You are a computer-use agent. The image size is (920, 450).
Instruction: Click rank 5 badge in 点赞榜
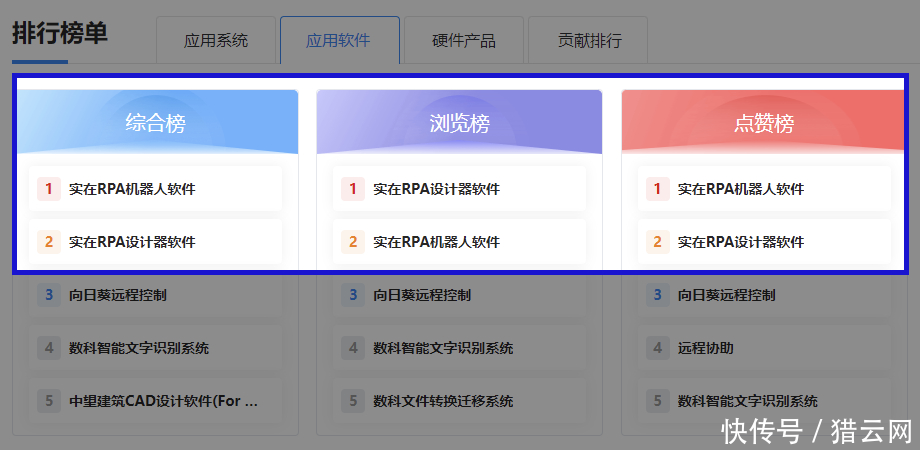click(x=657, y=401)
